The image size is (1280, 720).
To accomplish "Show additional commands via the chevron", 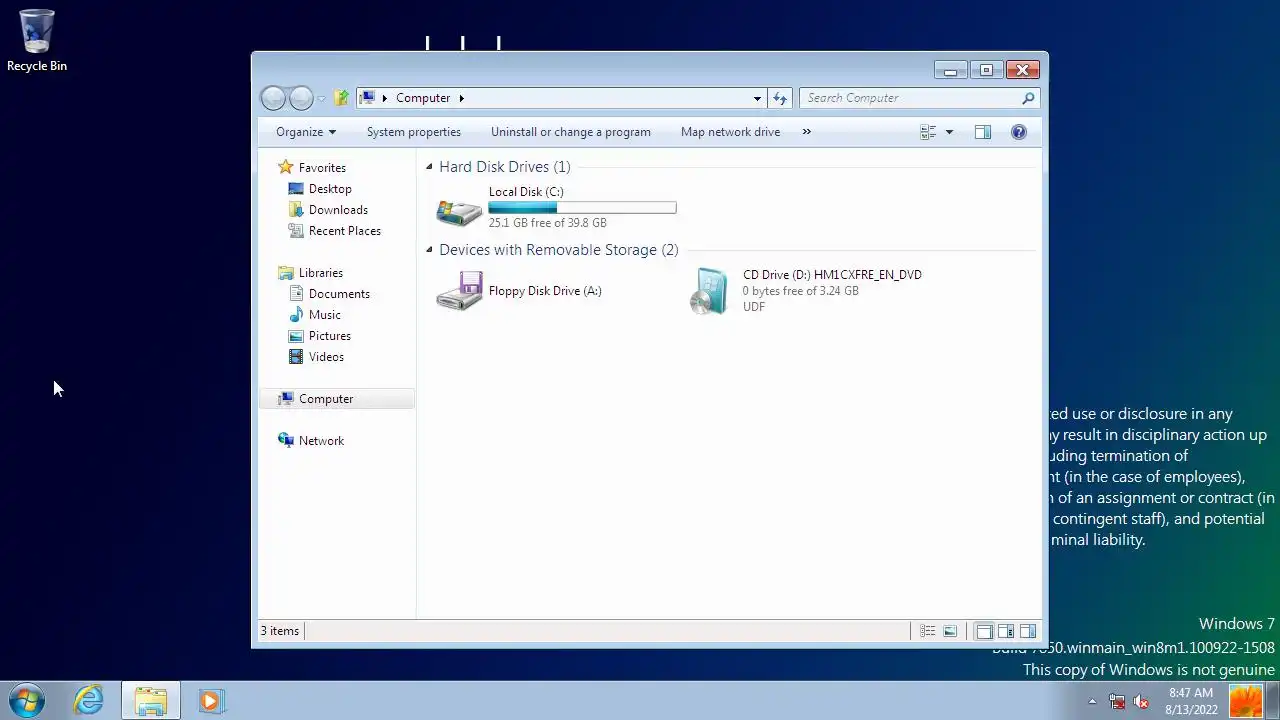I will [806, 132].
